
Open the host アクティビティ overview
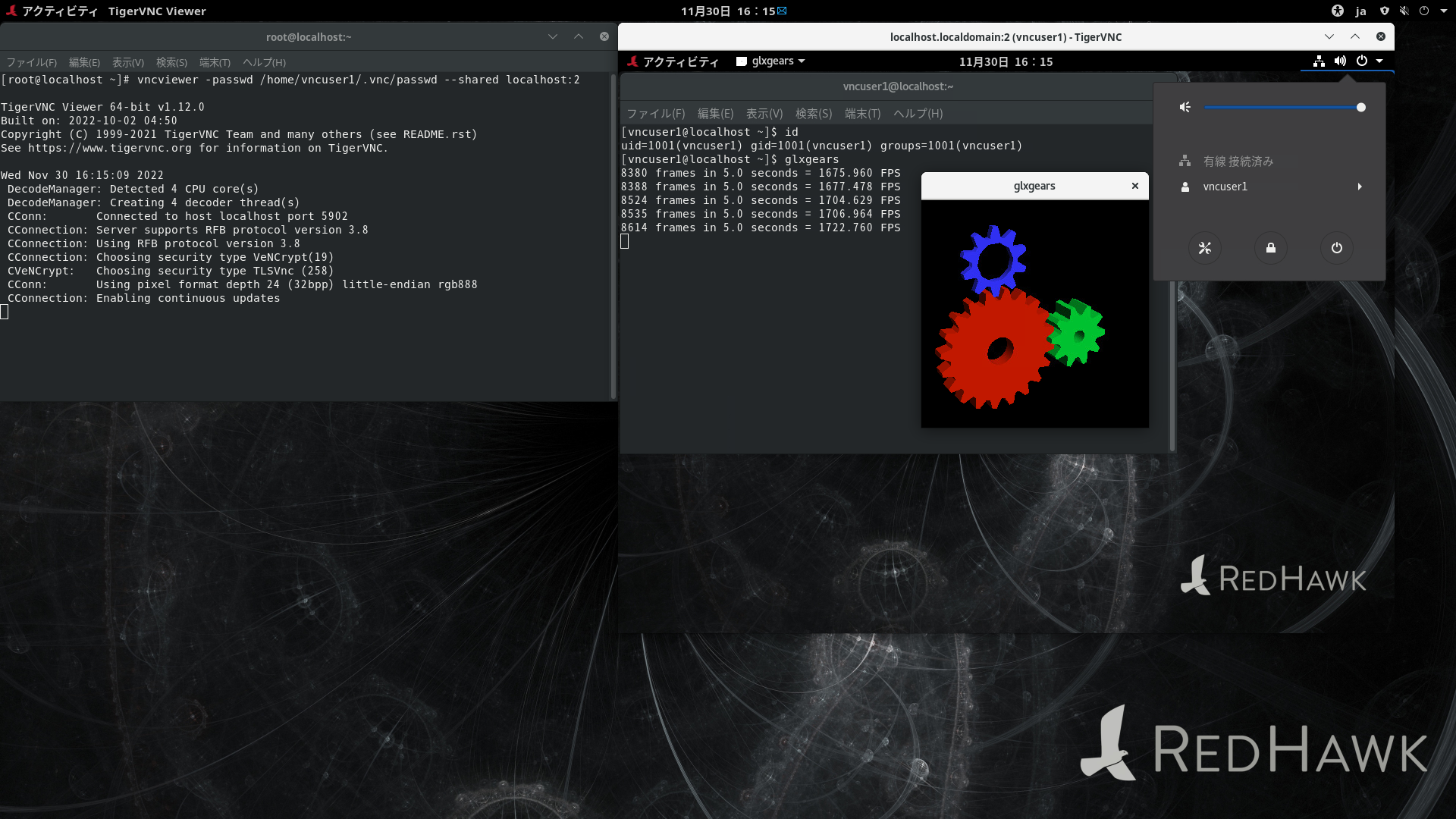coord(60,11)
